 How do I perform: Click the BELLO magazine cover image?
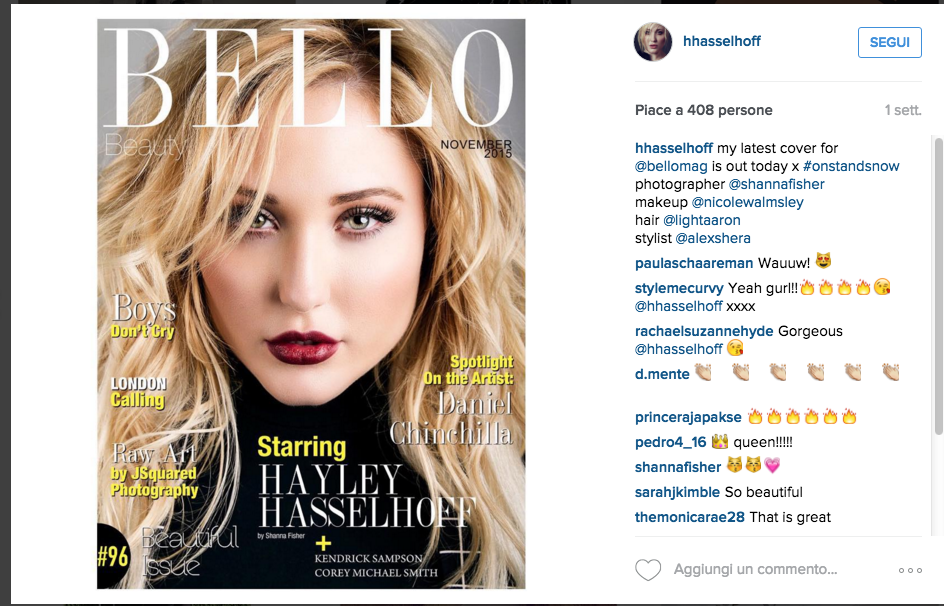click(x=311, y=303)
